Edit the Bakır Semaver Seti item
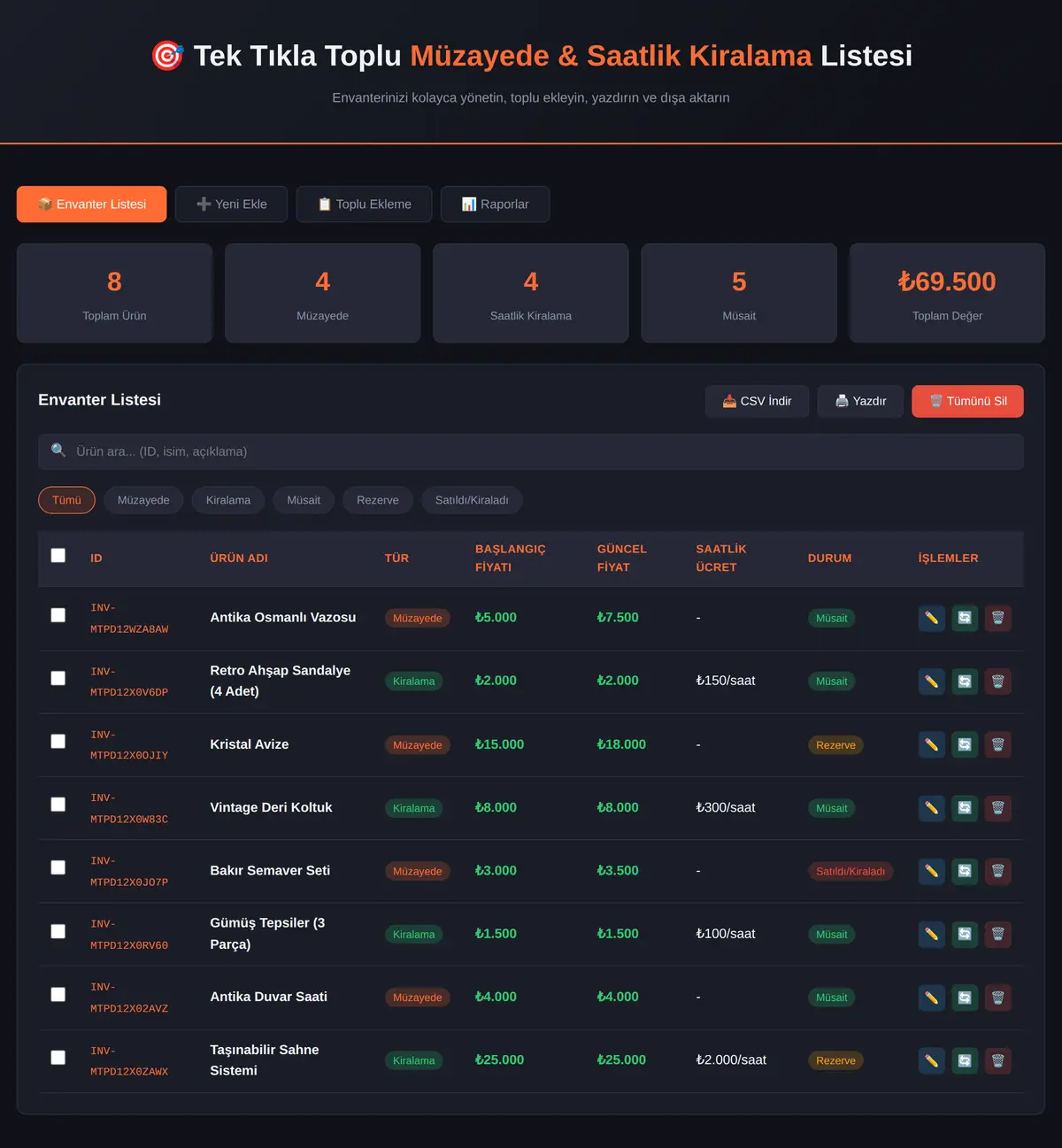 pyautogui.click(x=931, y=871)
